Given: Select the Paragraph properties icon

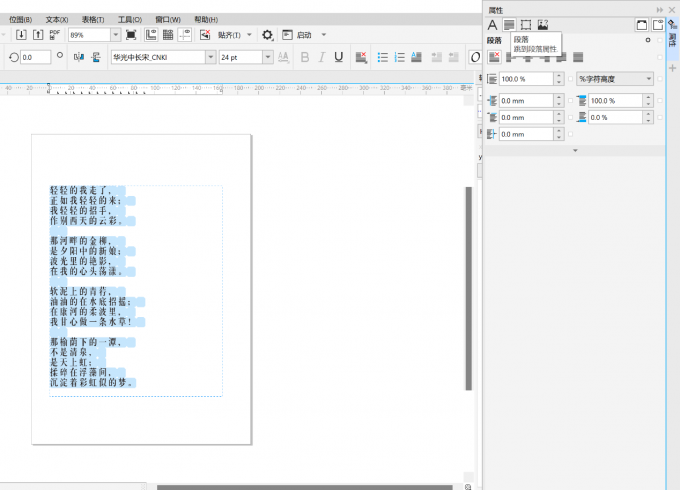Looking at the screenshot, I should tap(509, 25).
